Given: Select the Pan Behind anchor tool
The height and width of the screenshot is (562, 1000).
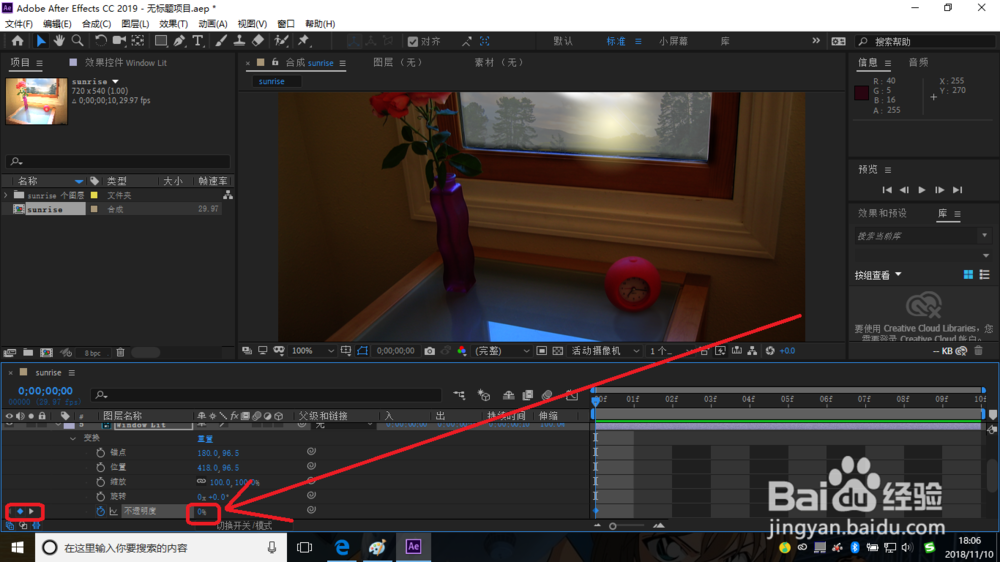Looking at the screenshot, I should 138,41.
